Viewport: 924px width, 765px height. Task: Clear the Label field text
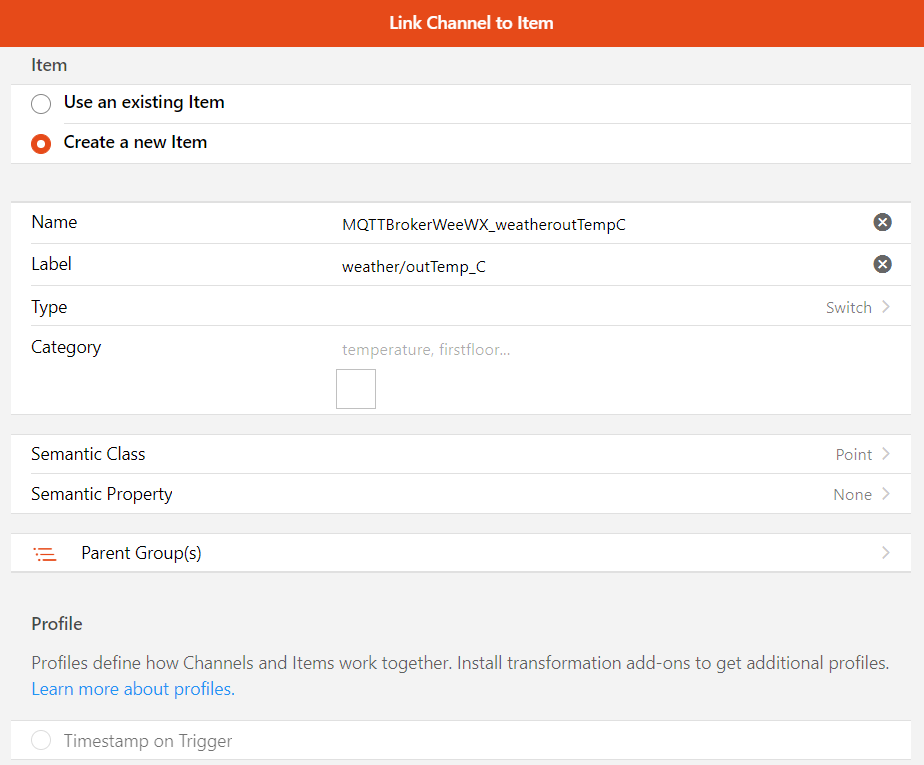click(x=882, y=264)
